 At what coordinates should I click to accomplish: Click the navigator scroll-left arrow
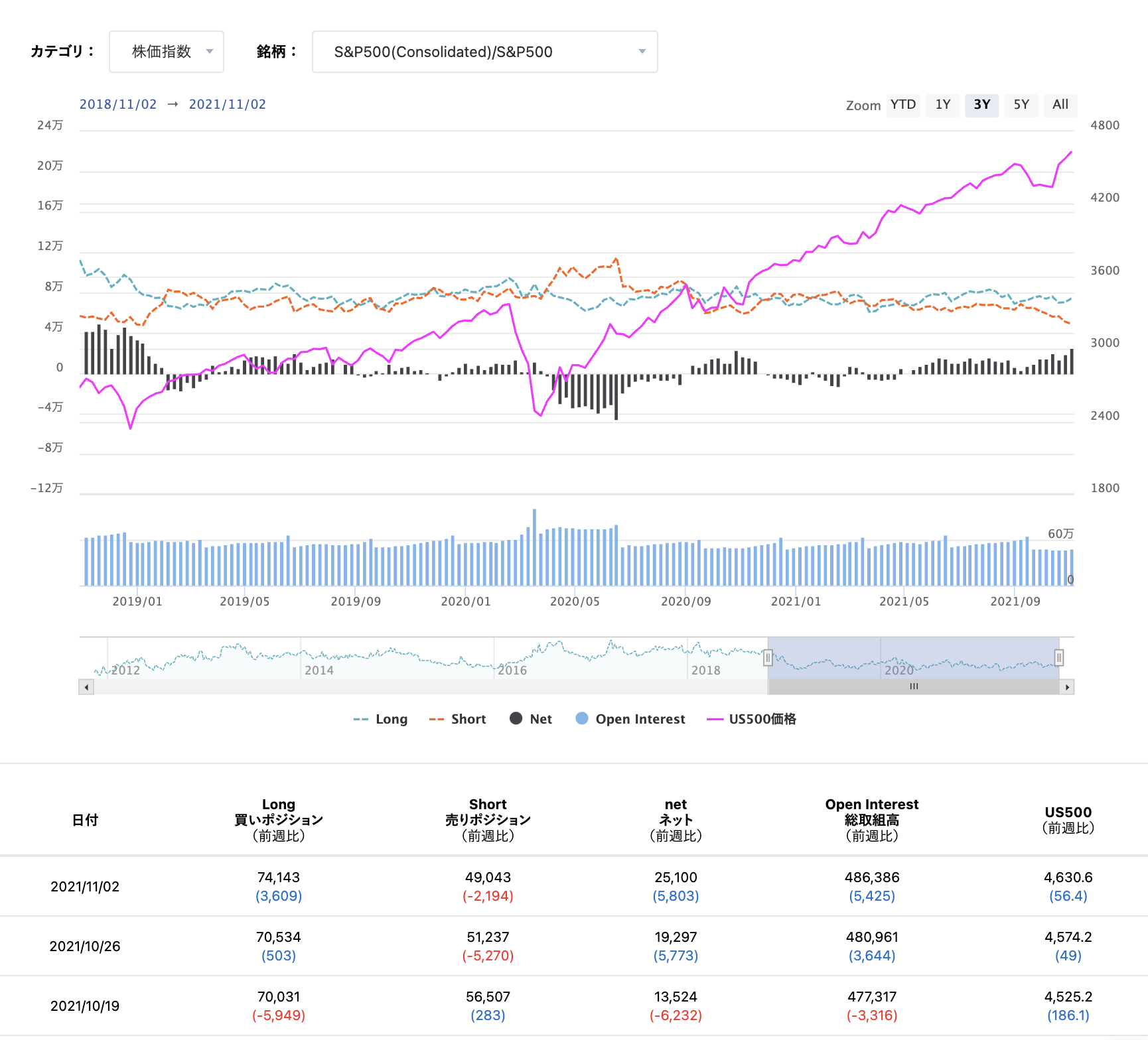click(x=86, y=687)
